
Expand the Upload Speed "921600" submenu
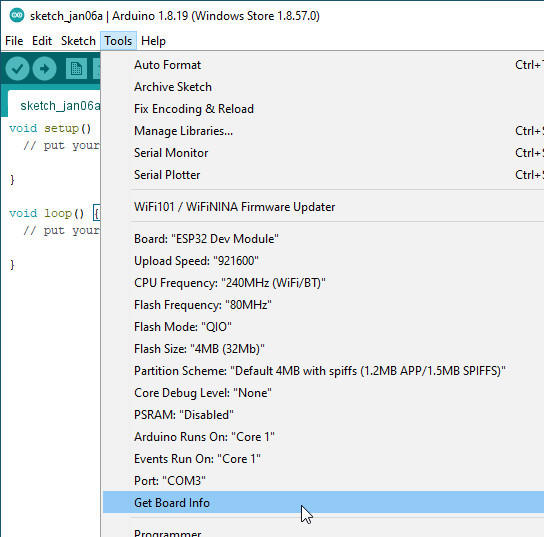point(323,261)
